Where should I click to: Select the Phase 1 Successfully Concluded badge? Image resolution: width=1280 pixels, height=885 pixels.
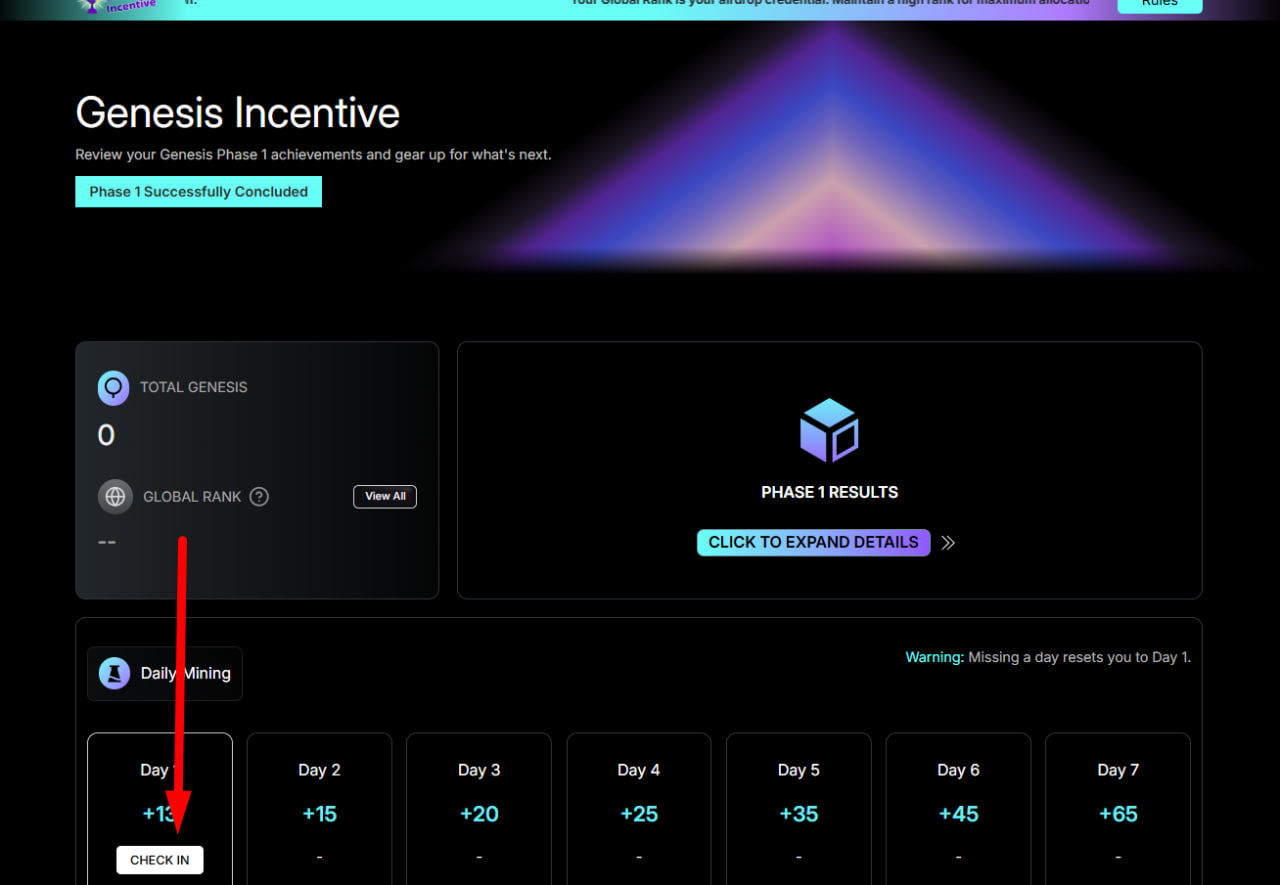(x=198, y=192)
